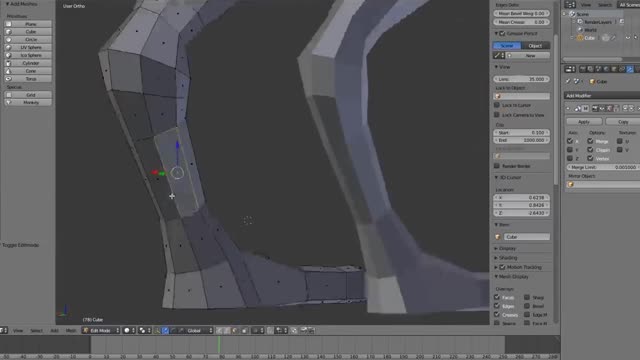640x360 pixels.
Task: Open the Edit Mode selector dropdown
Action: pyautogui.click(x=101, y=331)
